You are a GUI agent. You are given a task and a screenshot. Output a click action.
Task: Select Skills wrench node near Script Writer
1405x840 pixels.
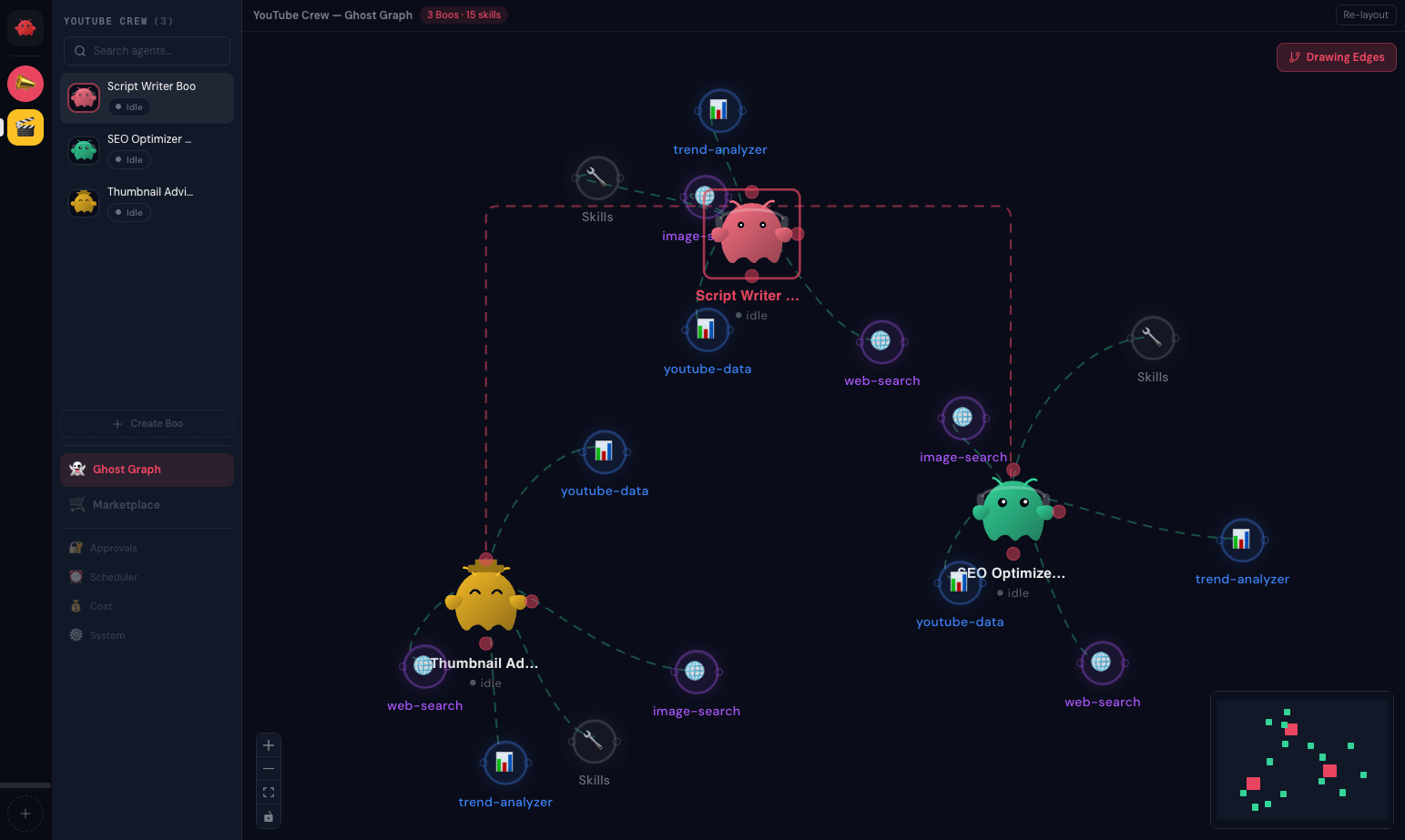click(597, 178)
